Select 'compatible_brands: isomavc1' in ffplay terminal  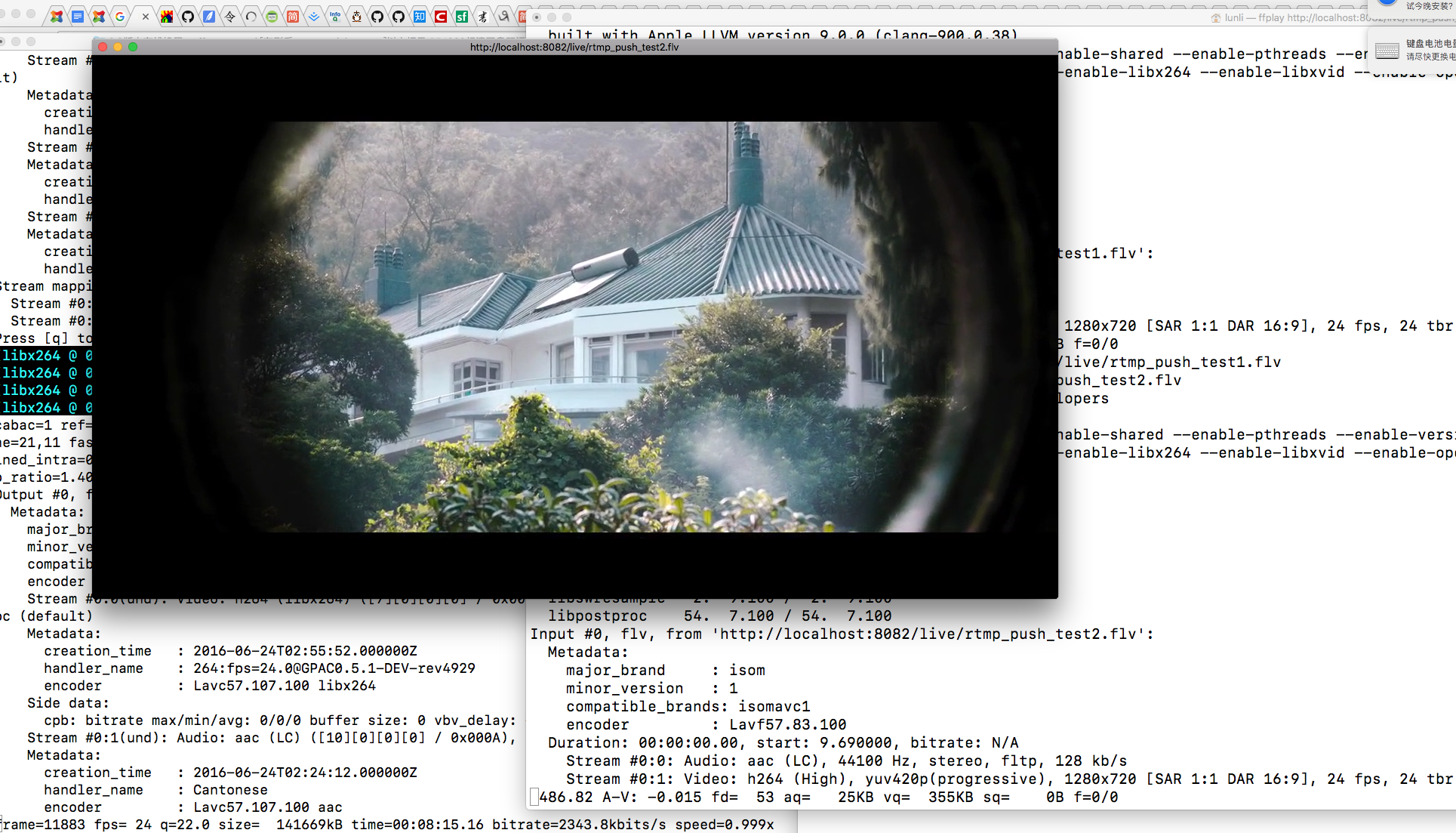click(688, 707)
